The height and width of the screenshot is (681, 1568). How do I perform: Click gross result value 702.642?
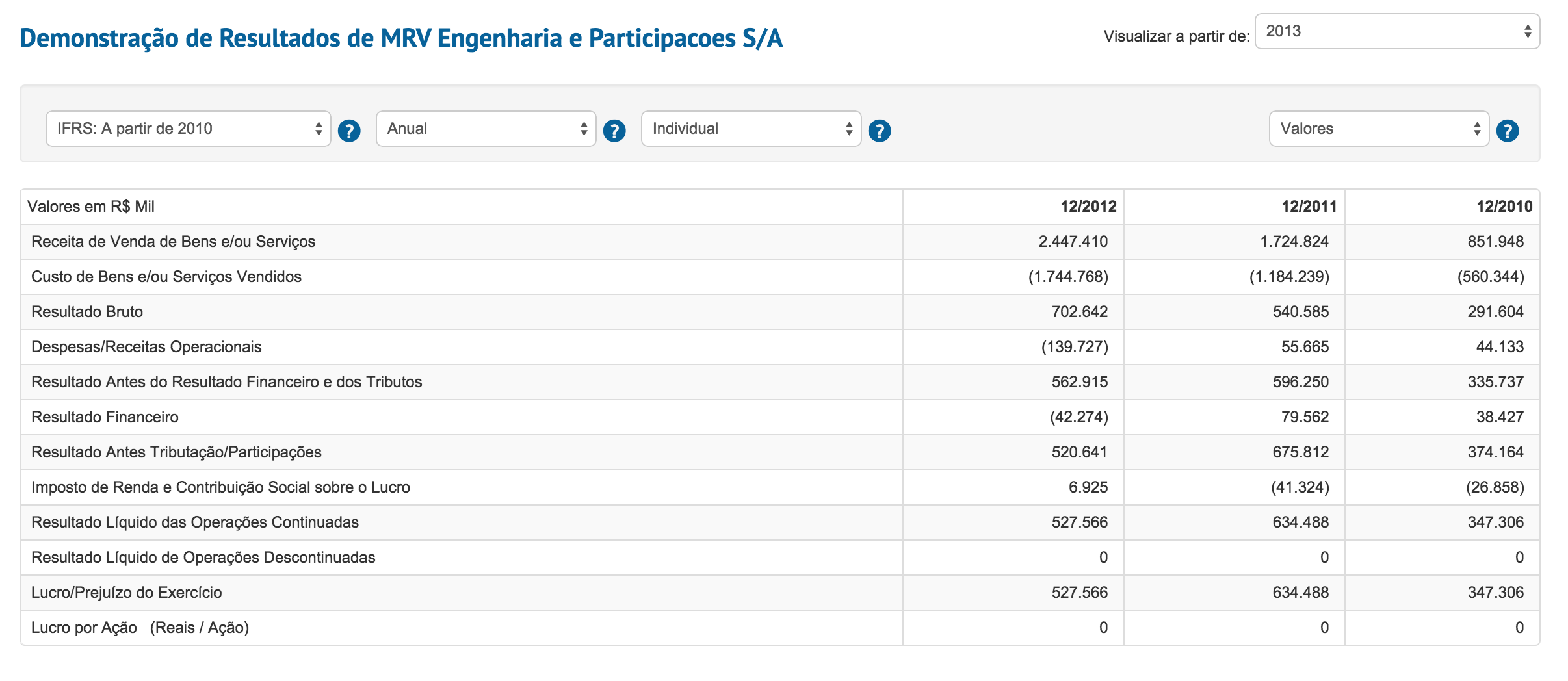click(1080, 312)
